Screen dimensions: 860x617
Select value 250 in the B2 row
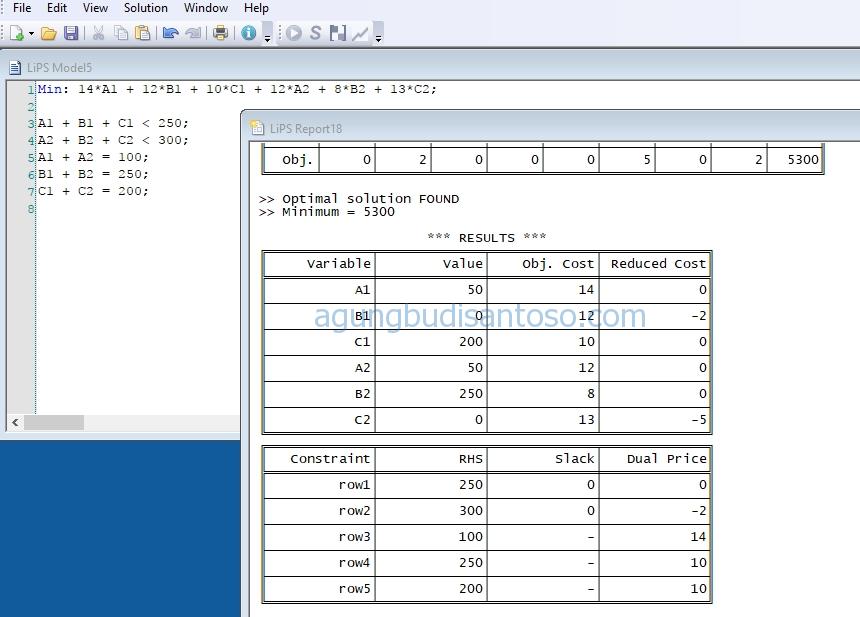pyautogui.click(x=431, y=394)
